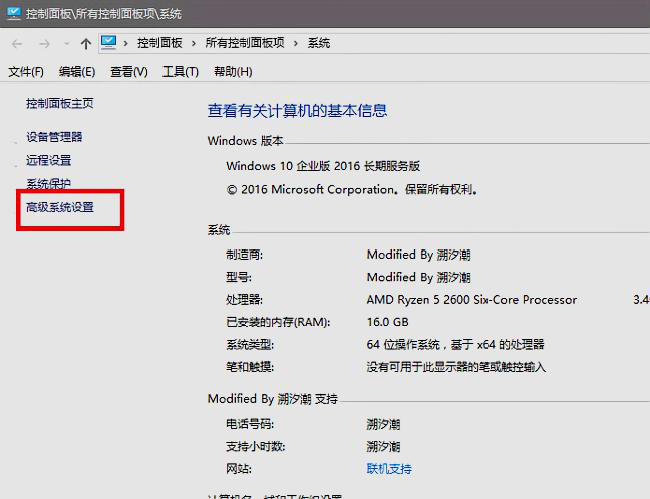Click the 网站 label

(x=239, y=469)
